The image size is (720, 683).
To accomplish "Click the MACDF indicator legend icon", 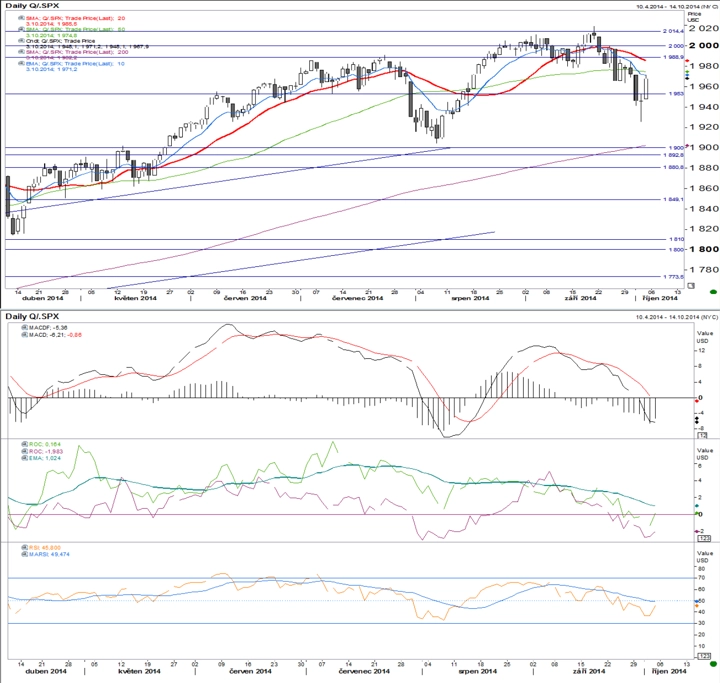I will pyautogui.click(x=24, y=327).
